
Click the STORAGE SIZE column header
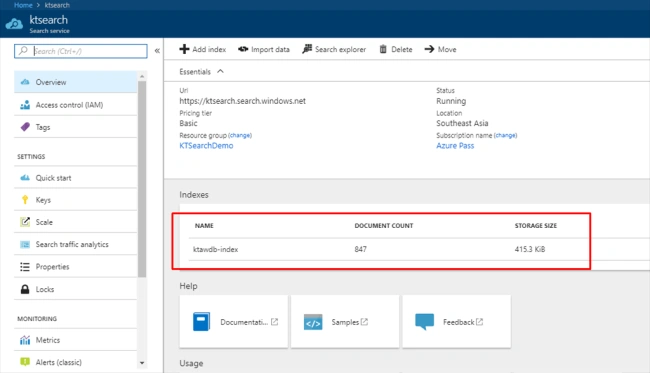pos(536,225)
